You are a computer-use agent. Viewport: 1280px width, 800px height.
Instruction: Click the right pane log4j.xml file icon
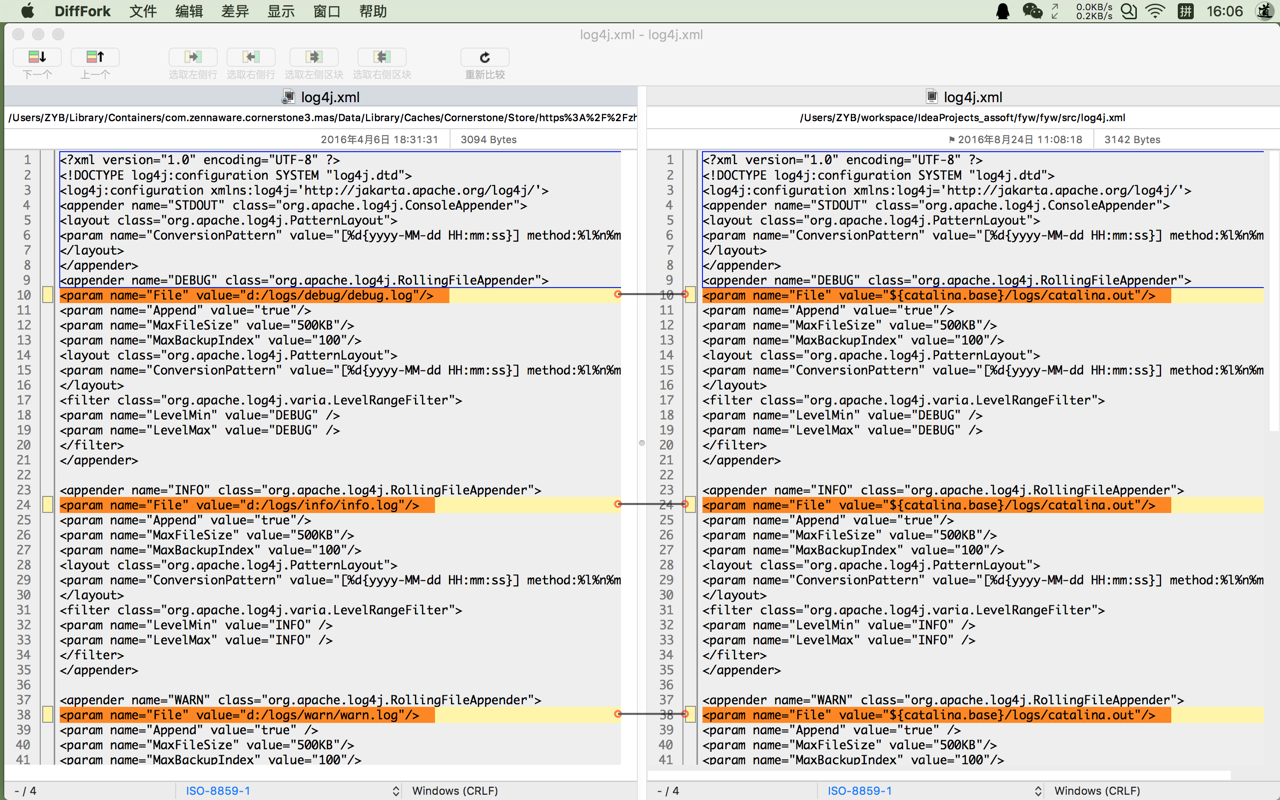tap(932, 97)
